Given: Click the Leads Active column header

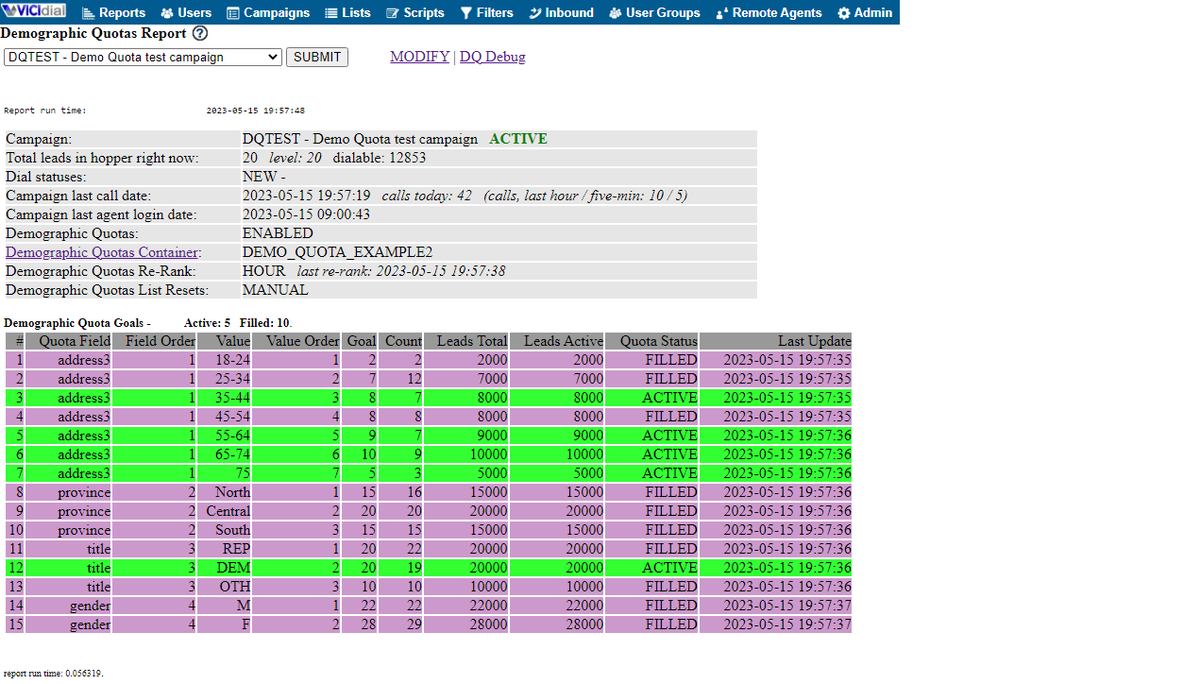Looking at the screenshot, I should [557, 341].
